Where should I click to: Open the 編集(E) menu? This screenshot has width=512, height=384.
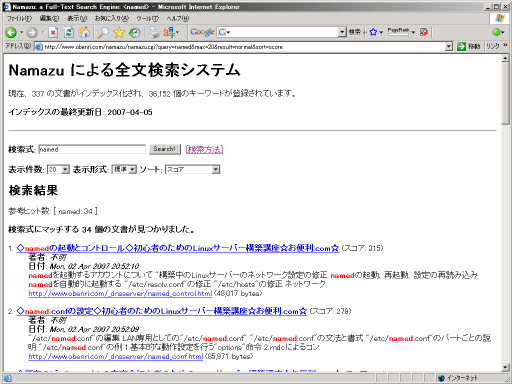49,18
